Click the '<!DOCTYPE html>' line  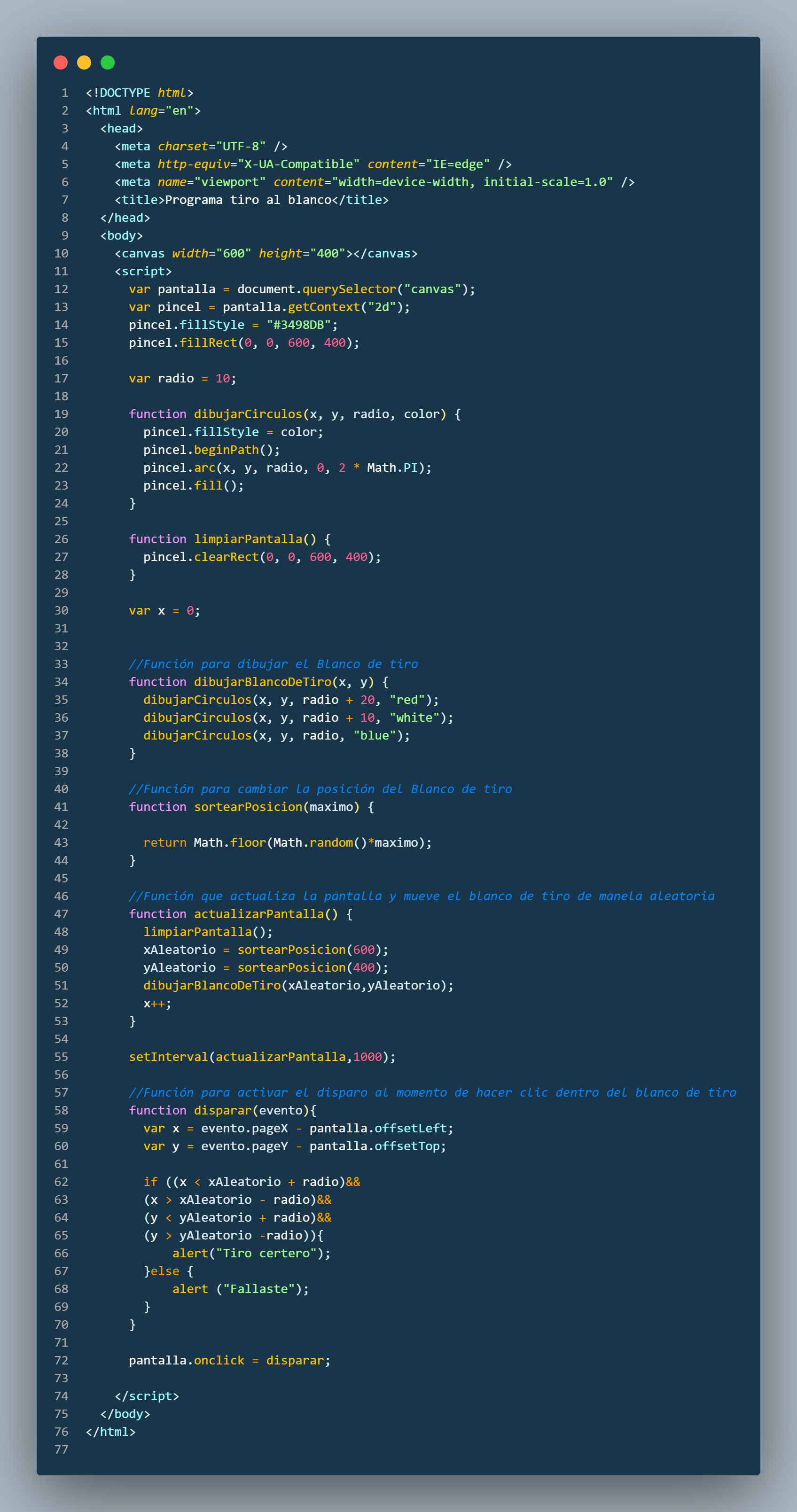coord(140,93)
